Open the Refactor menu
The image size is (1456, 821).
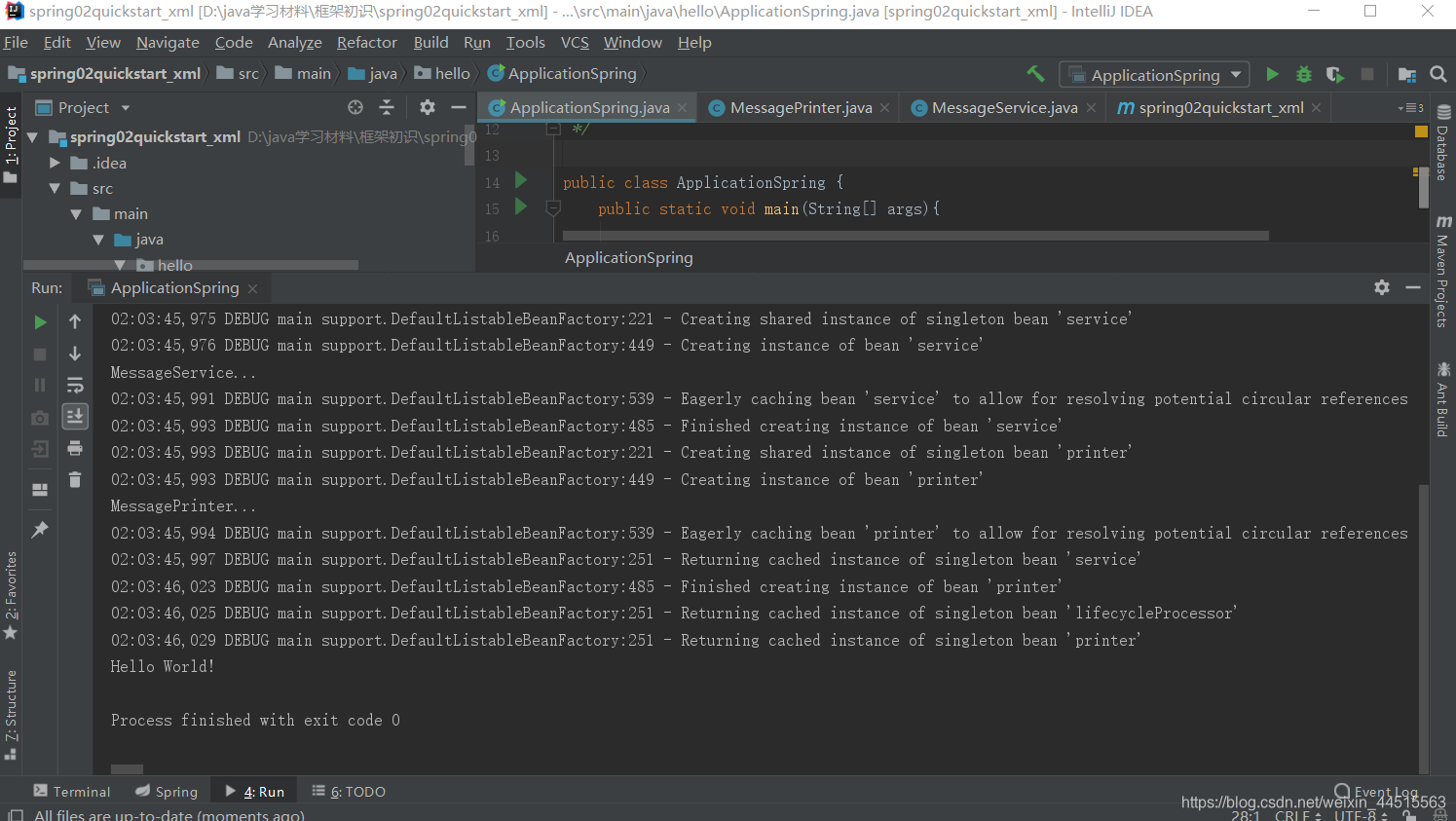tap(367, 43)
